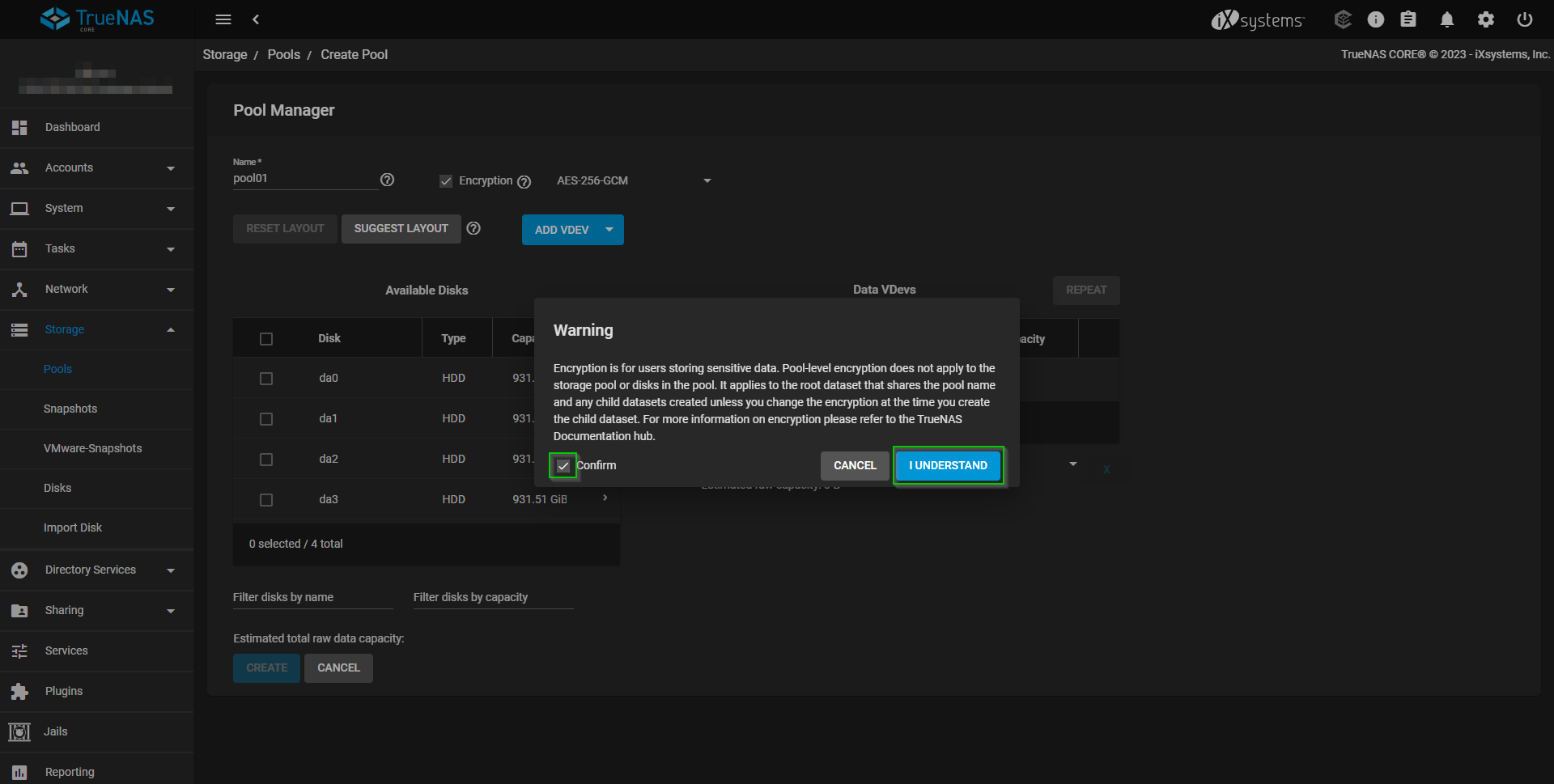Click the TrueCommand cube icon
1554x784 pixels.
[x=1343, y=19]
